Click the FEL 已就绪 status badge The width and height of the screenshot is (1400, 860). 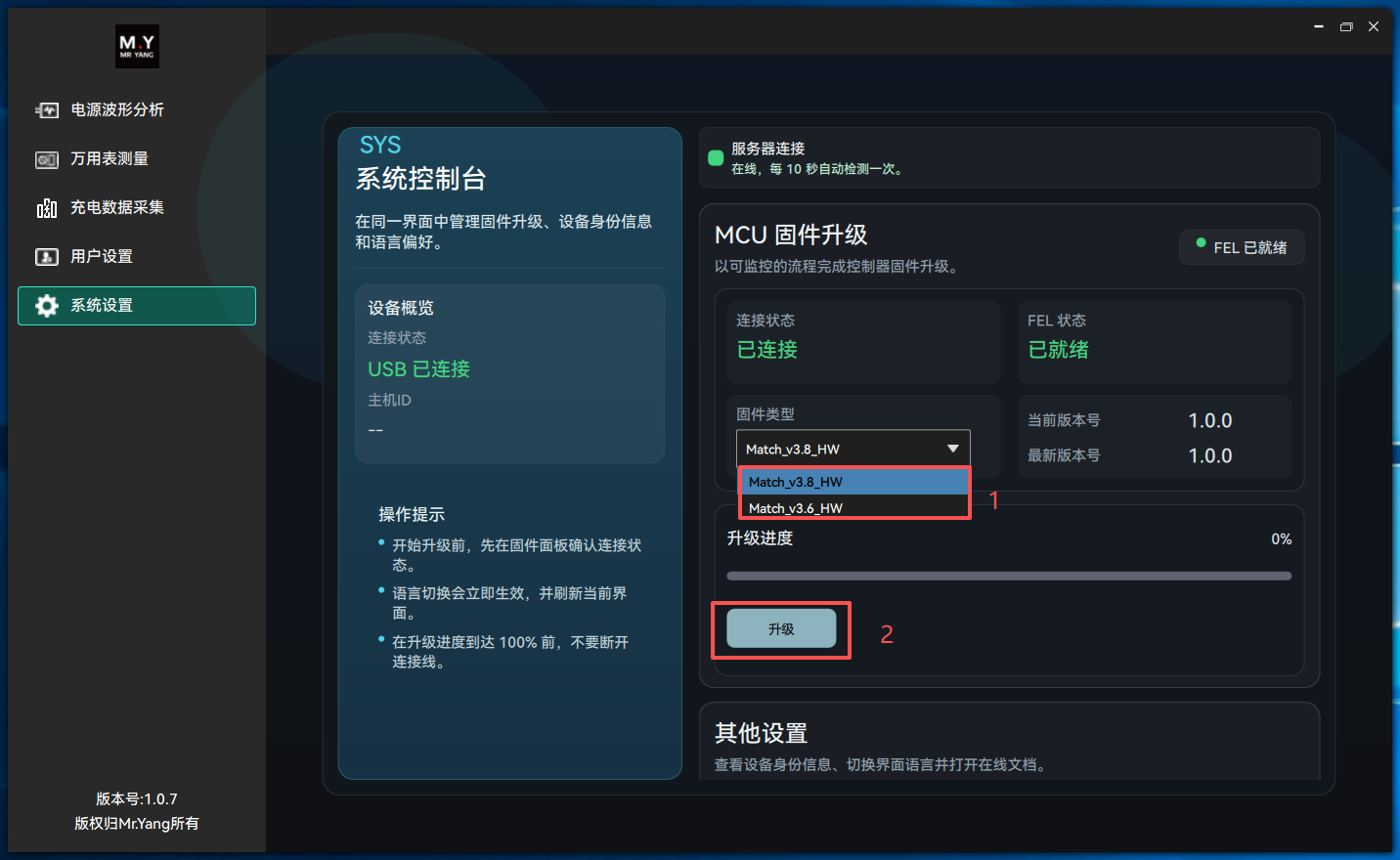[1242, 247]
